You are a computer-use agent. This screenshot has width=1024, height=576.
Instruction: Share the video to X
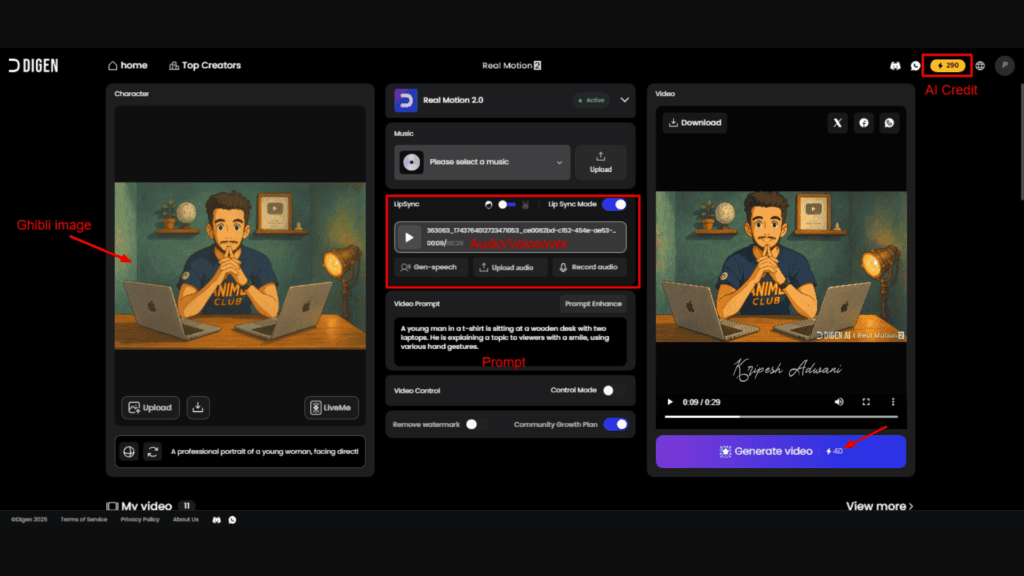pos(837,122)
